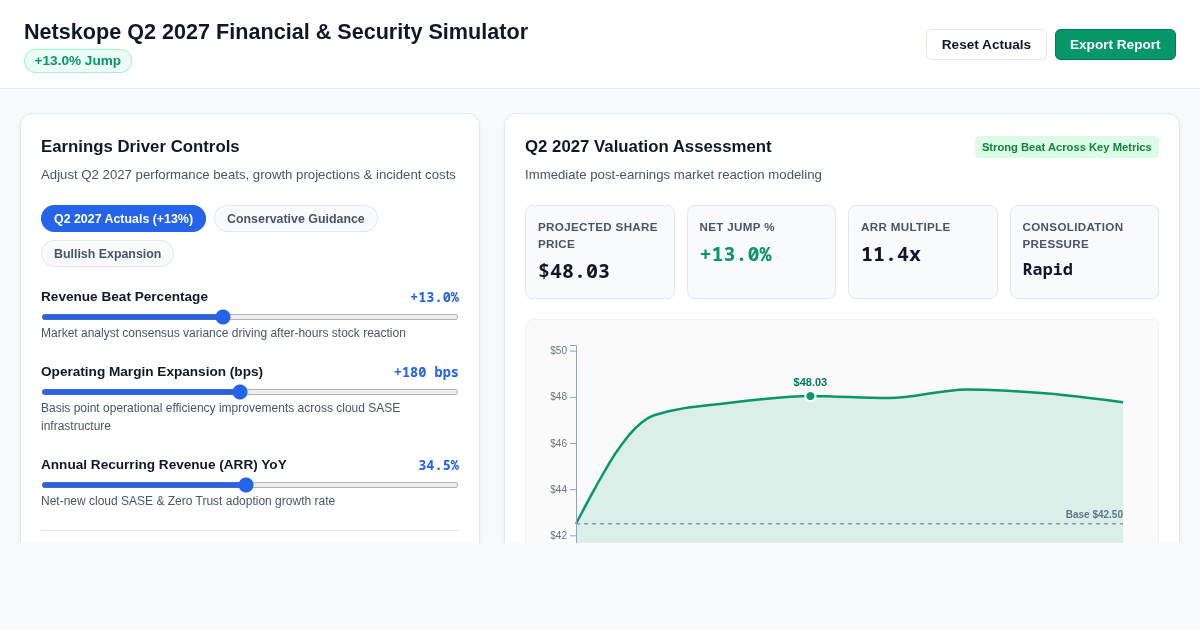Click the $44 axis label
The height and width of the screenshot is (630, 1200).
(x=558, y=490)
